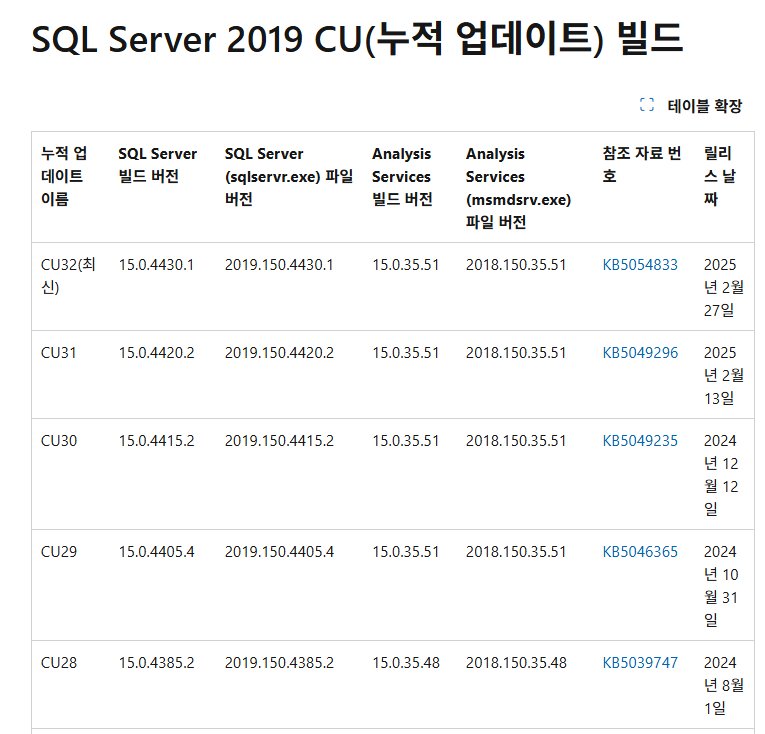Click the expand table icon
Viewport: 765px width, 734px height.
tap(646, 105)
